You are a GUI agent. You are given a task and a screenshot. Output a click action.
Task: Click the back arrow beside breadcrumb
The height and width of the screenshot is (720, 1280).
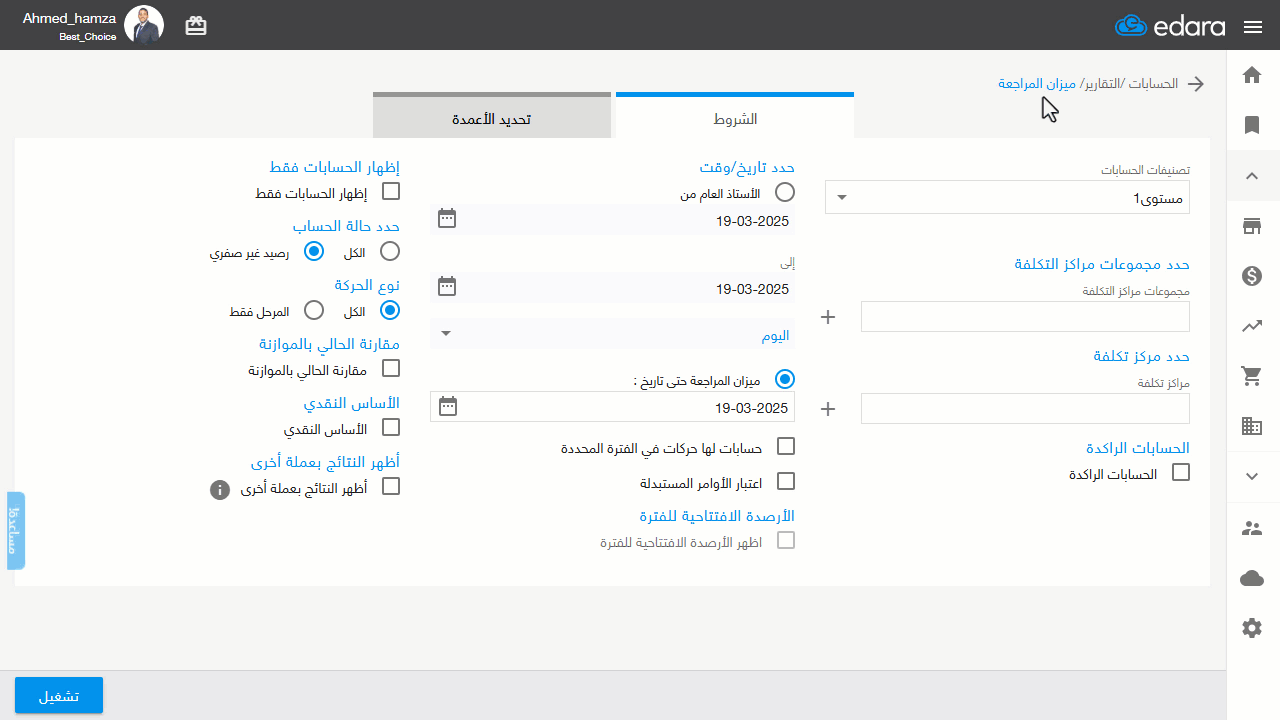click(x=1195, y=84)
